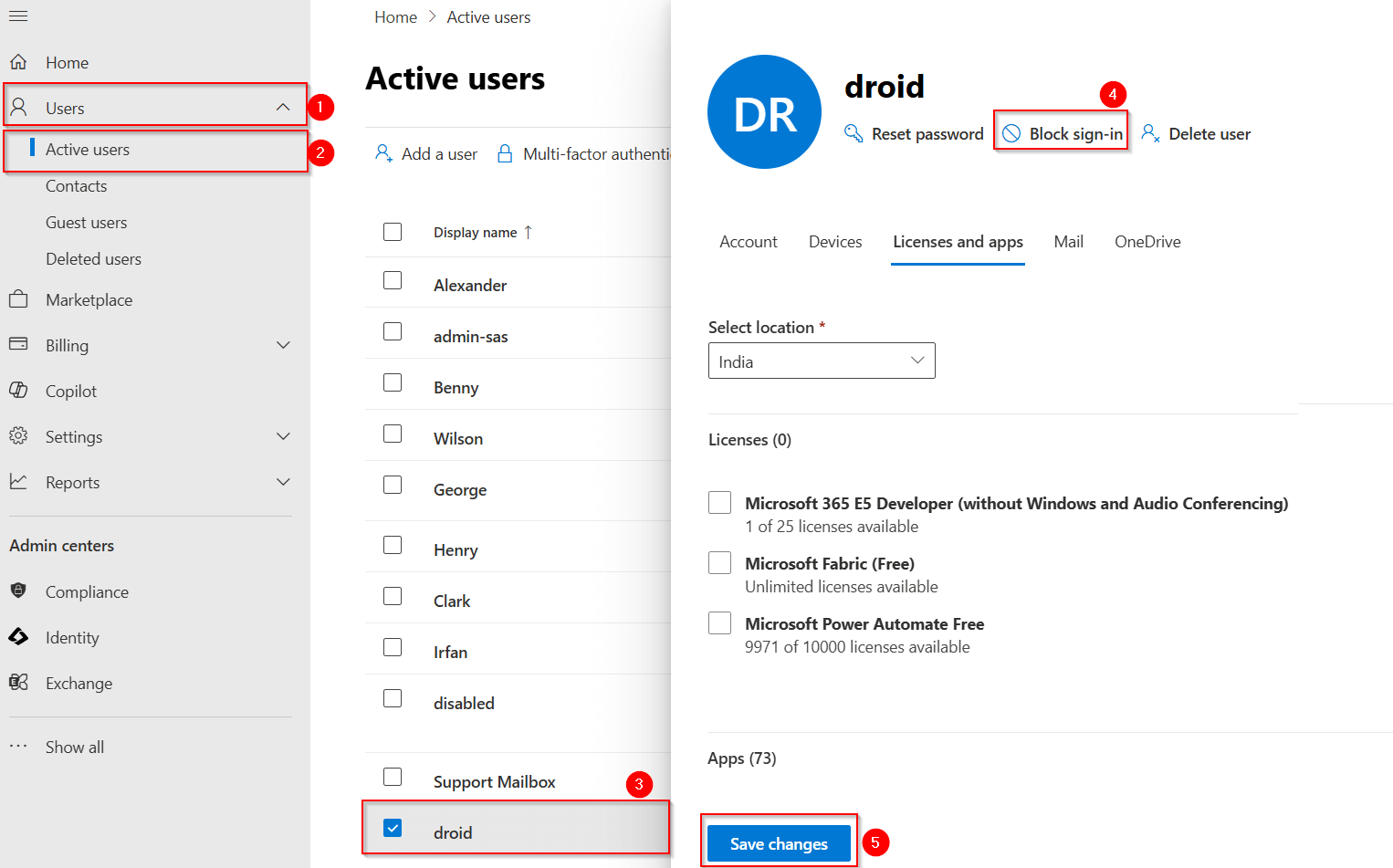
Task: Open the hamburger navigation menu
Action: tap(18, 16)
